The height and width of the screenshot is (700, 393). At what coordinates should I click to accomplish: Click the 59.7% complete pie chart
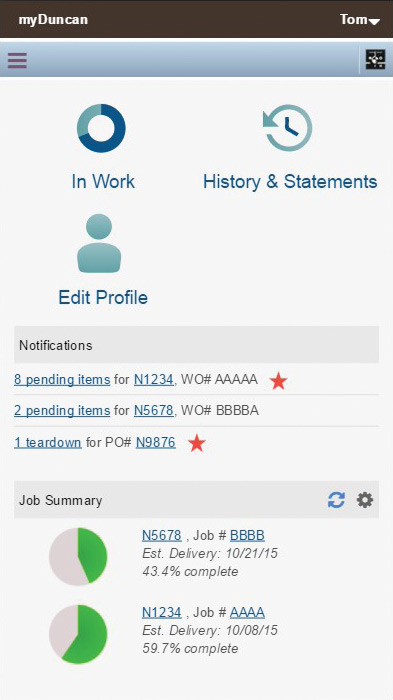click(78, 633)
